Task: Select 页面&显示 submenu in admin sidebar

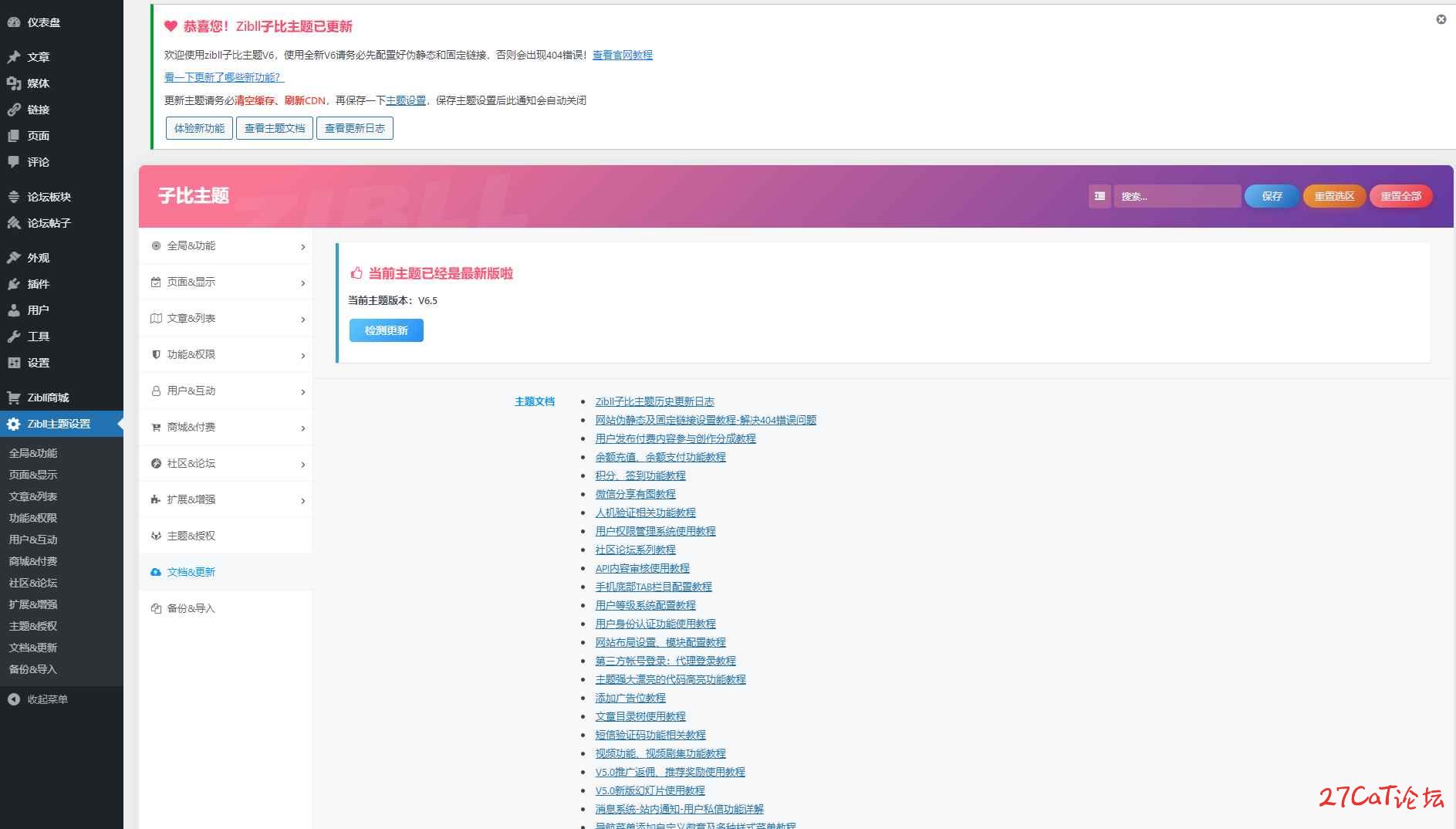Action: pyautogui.click(x=33, y=475)
